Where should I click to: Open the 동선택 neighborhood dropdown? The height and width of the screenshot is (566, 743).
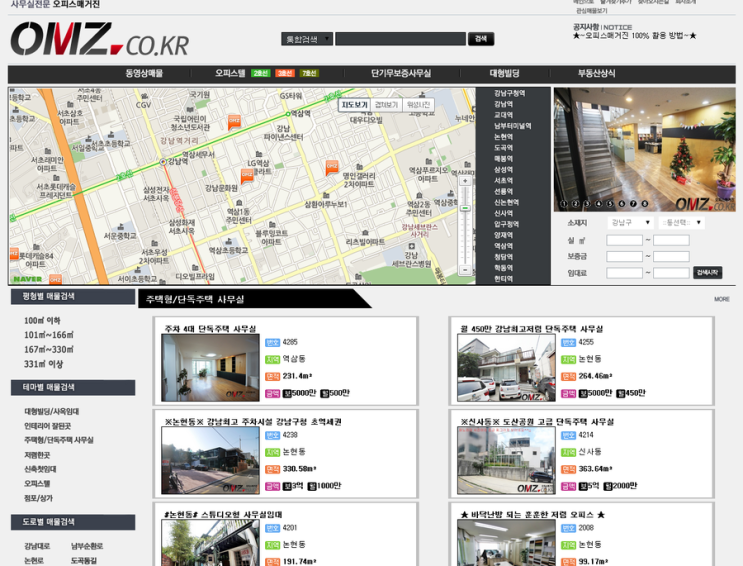click(x=682, y=222)
